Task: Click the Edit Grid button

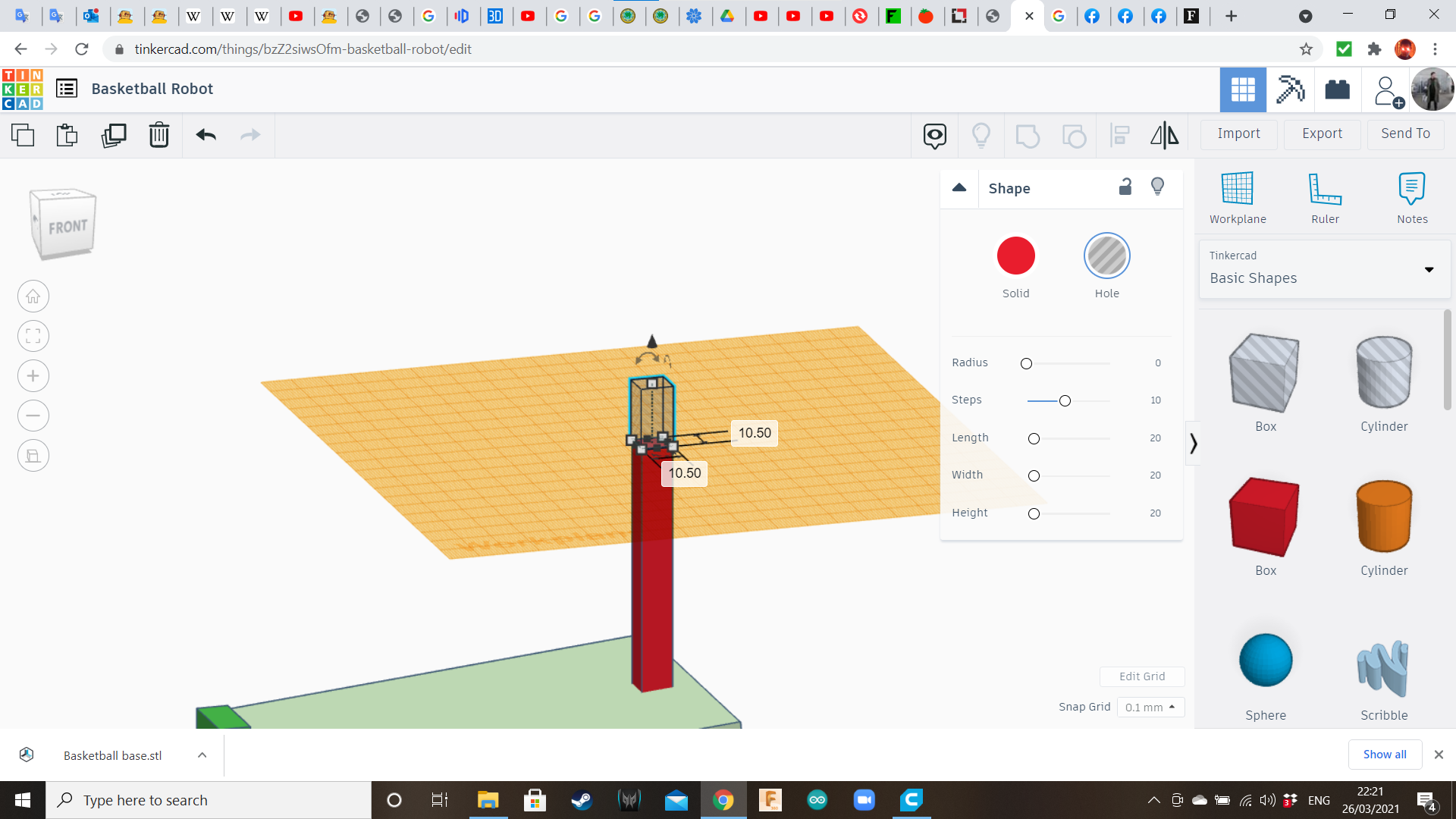Action: point(1142,676)
